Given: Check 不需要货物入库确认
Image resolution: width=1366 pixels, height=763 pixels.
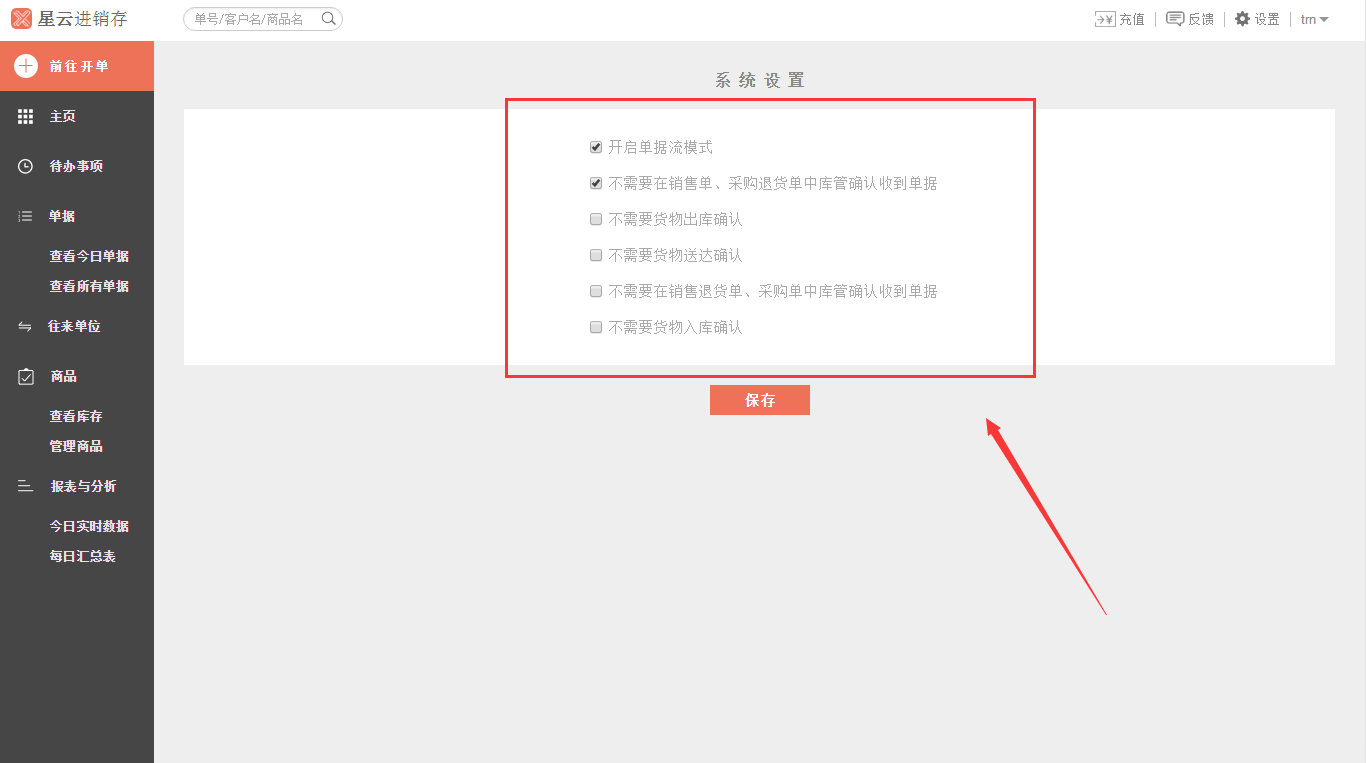Looking at the screenshot, I should 595,327.
